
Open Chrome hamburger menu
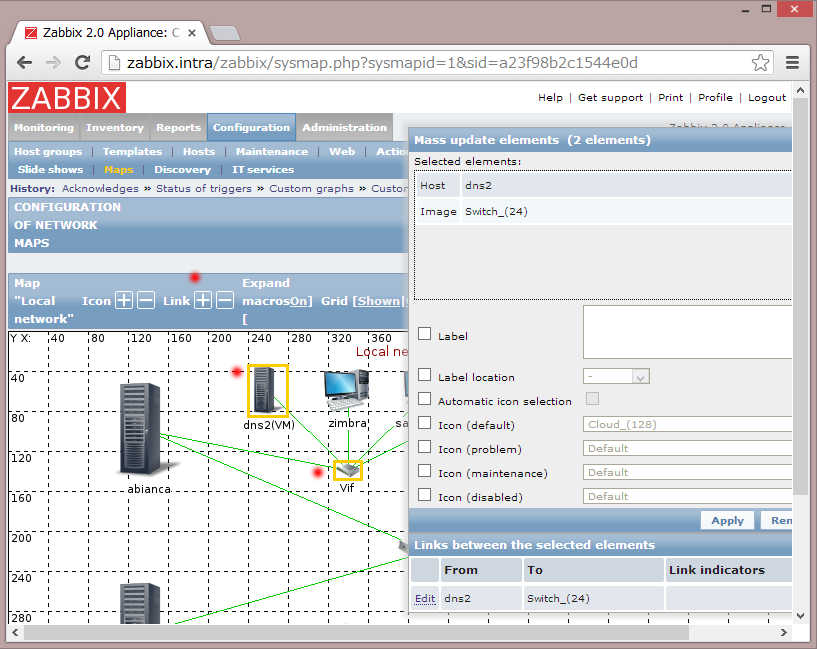pyautogui.click(x=793, y=63)
